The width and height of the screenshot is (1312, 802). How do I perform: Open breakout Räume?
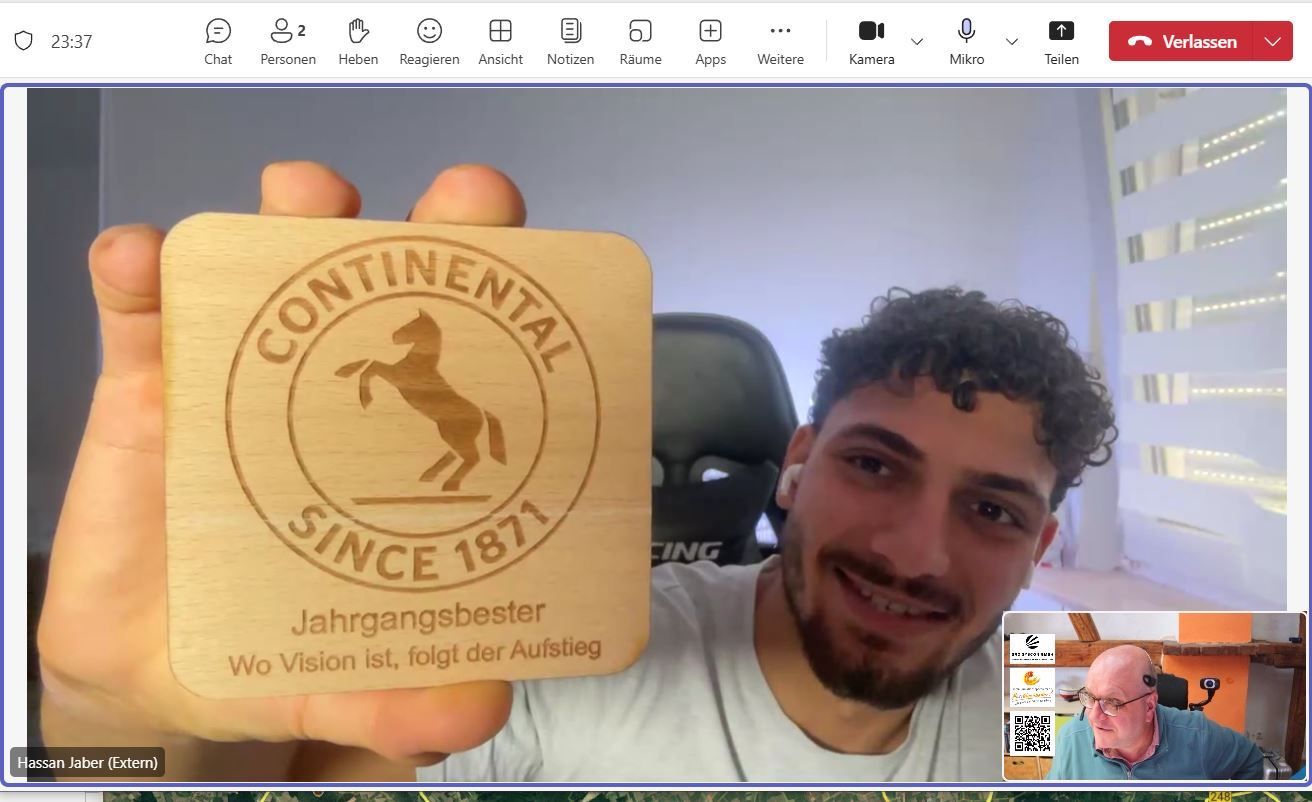point(640,42)
